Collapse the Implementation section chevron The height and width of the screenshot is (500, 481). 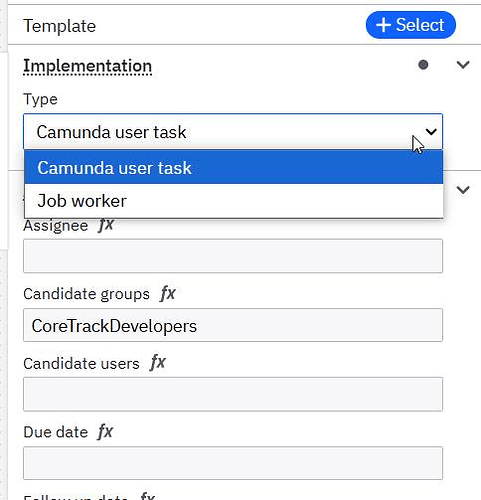(463, 64)
